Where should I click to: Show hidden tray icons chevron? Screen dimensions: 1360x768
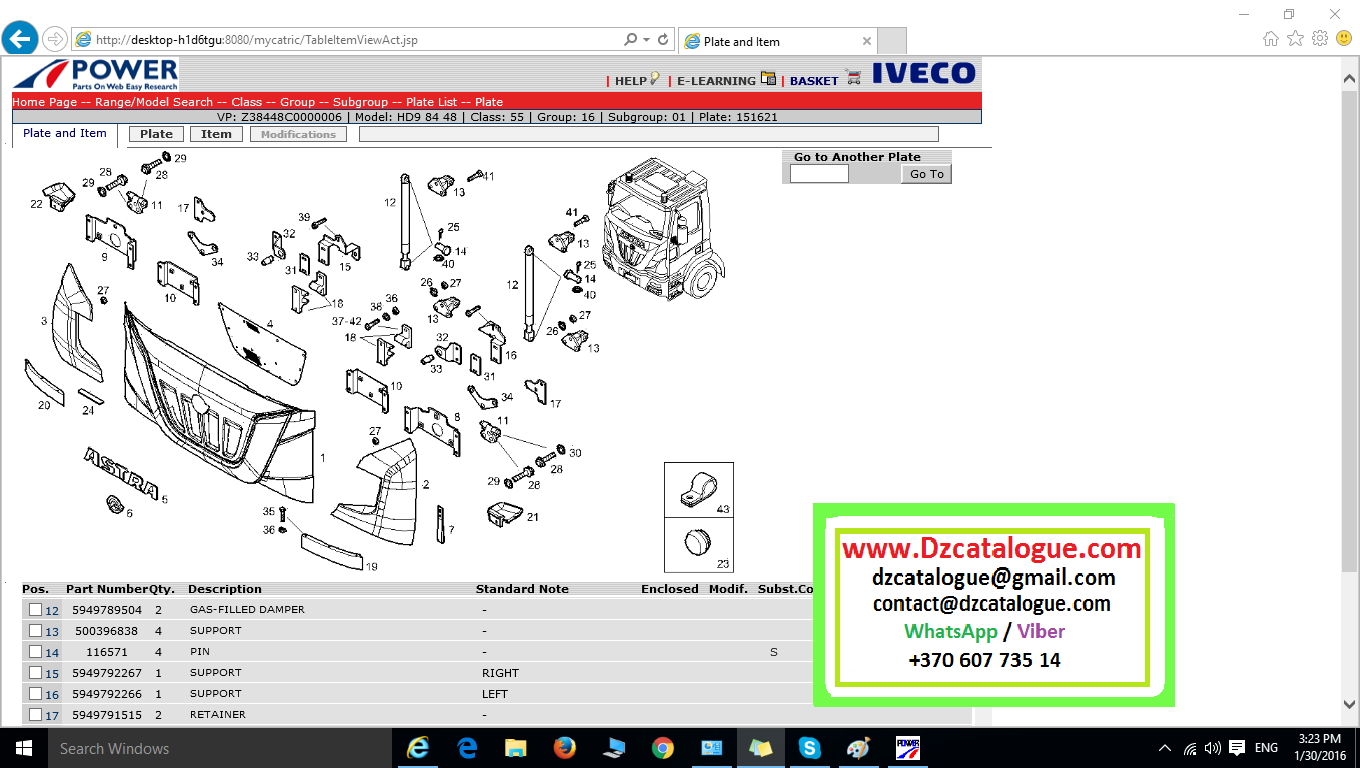pos(1165,748)
